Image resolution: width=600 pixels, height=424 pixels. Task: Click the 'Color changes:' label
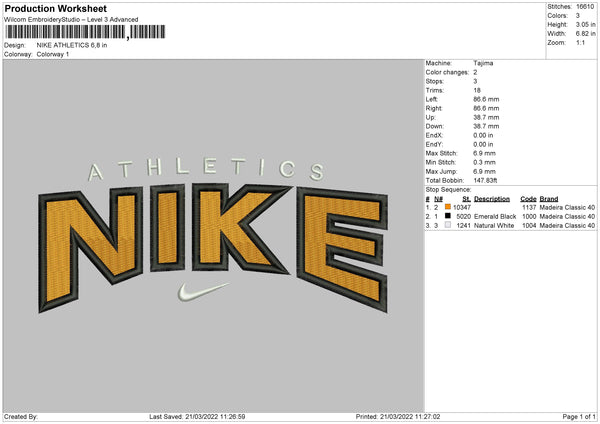click(447, 72)
